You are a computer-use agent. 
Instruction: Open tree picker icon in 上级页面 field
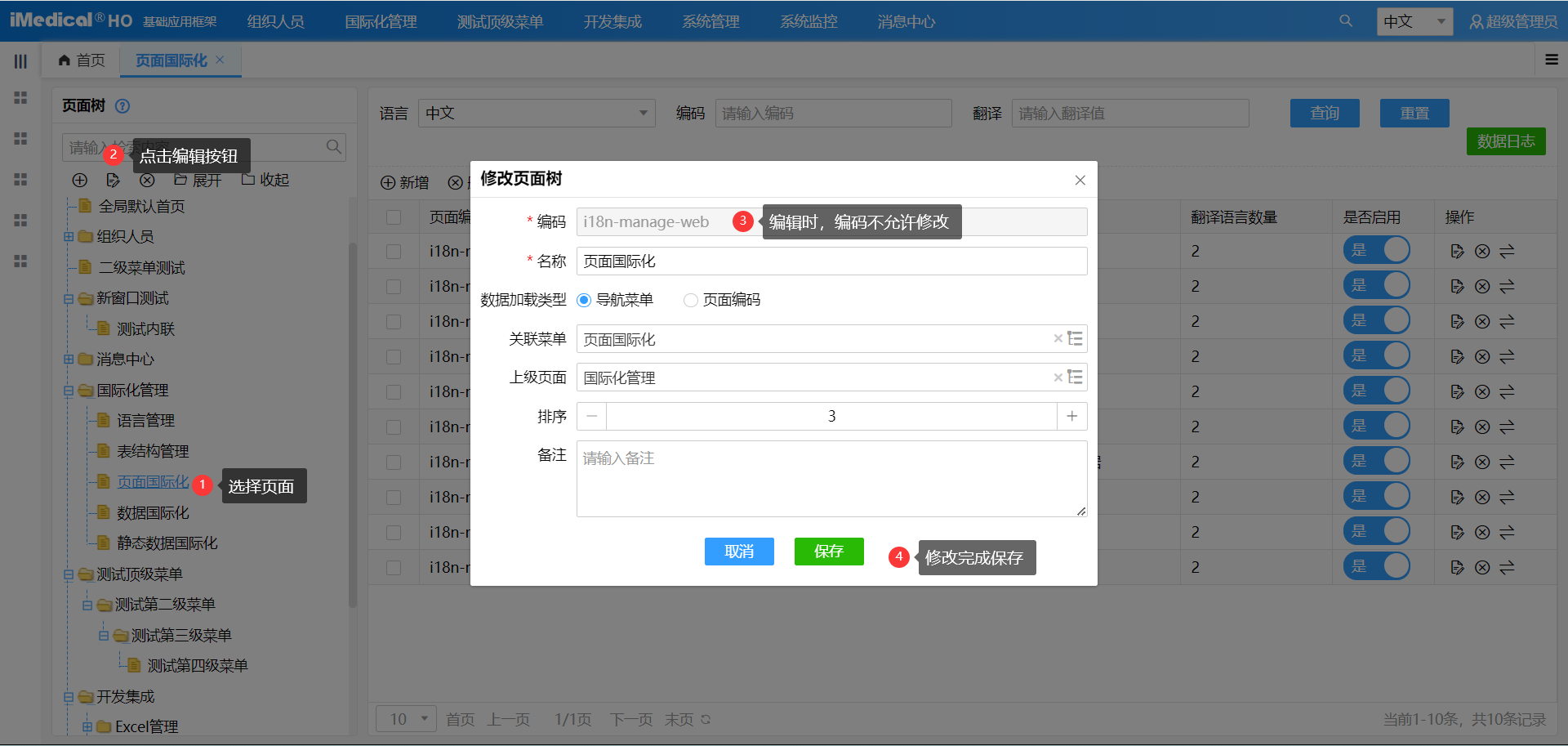(x=1076, y=377)
